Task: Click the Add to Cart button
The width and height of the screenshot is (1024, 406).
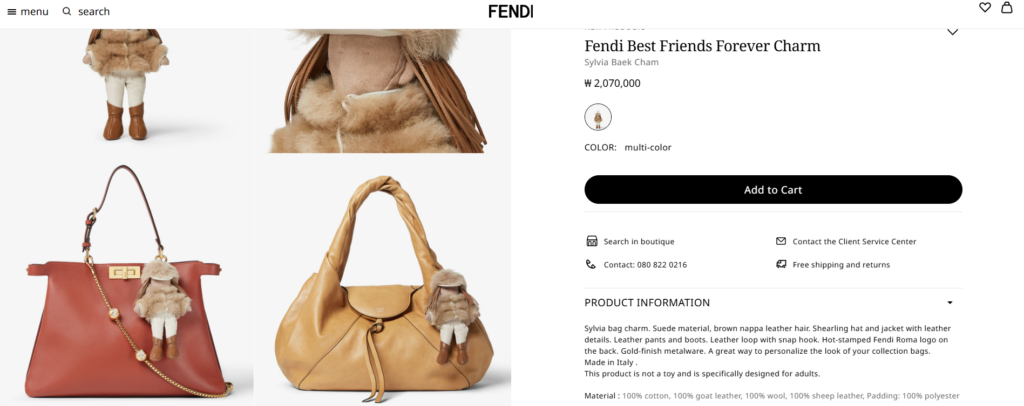Action: pos(773,190)
